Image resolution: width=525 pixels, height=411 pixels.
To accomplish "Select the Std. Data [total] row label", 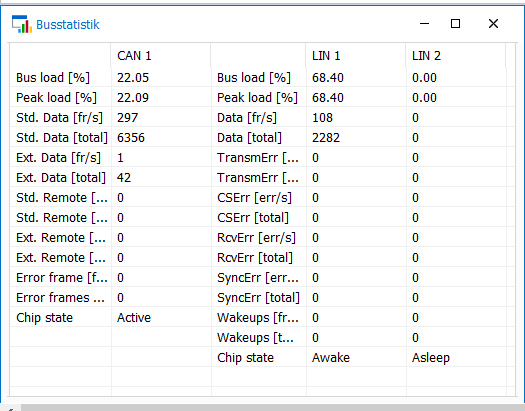I will (x=62, y=138).
